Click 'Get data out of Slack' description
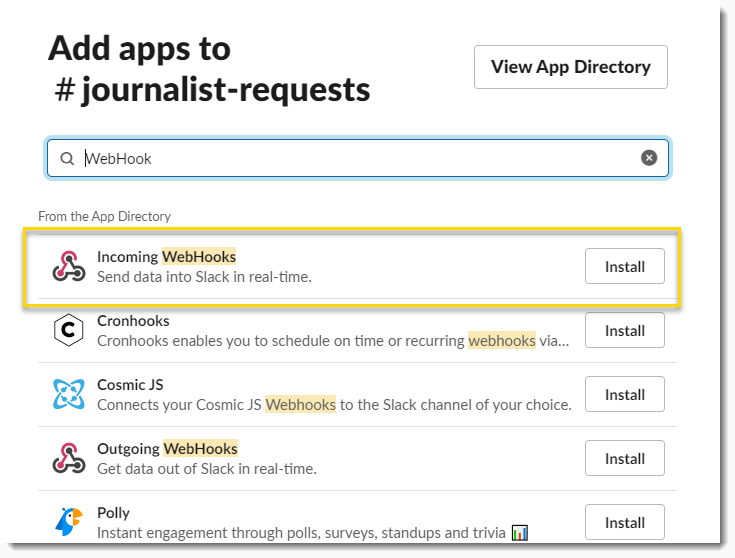The image size is (735, 558). pos(207,469)
